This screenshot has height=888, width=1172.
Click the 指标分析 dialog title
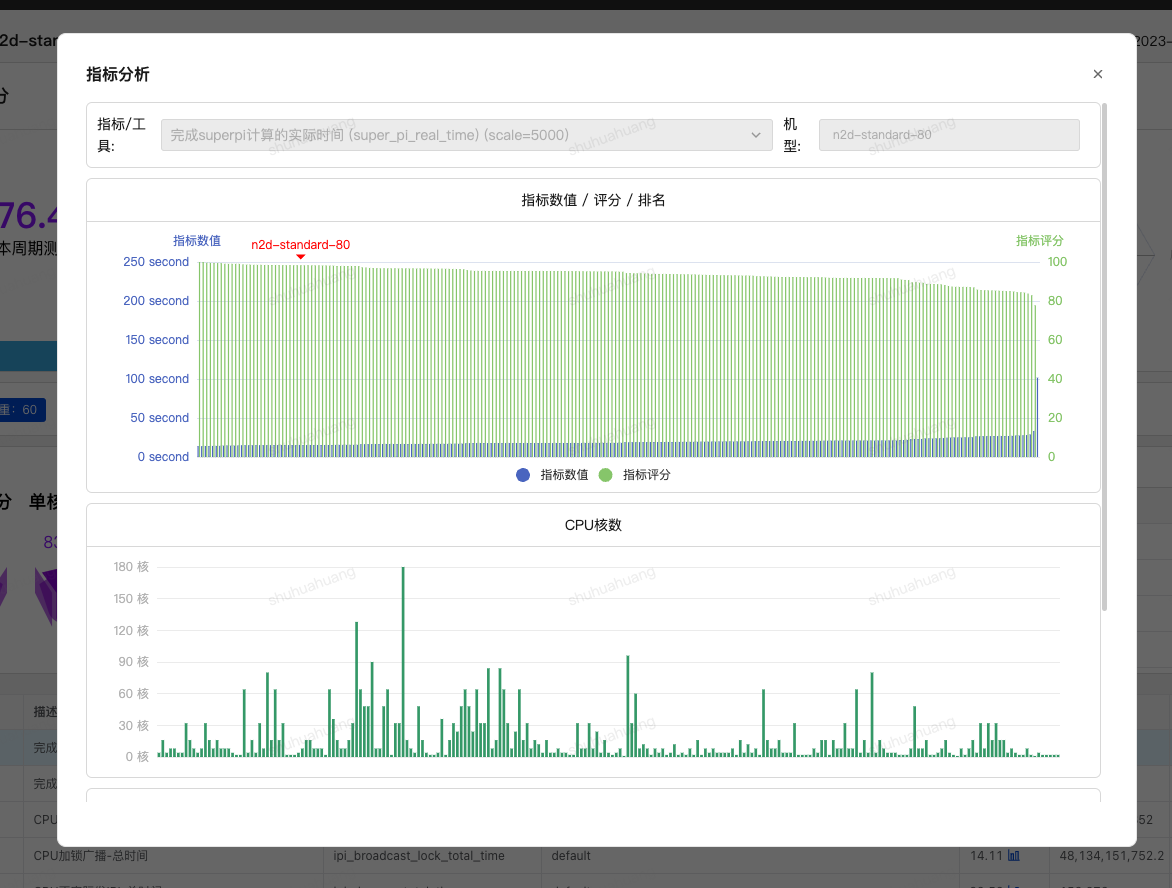point(118,74)
